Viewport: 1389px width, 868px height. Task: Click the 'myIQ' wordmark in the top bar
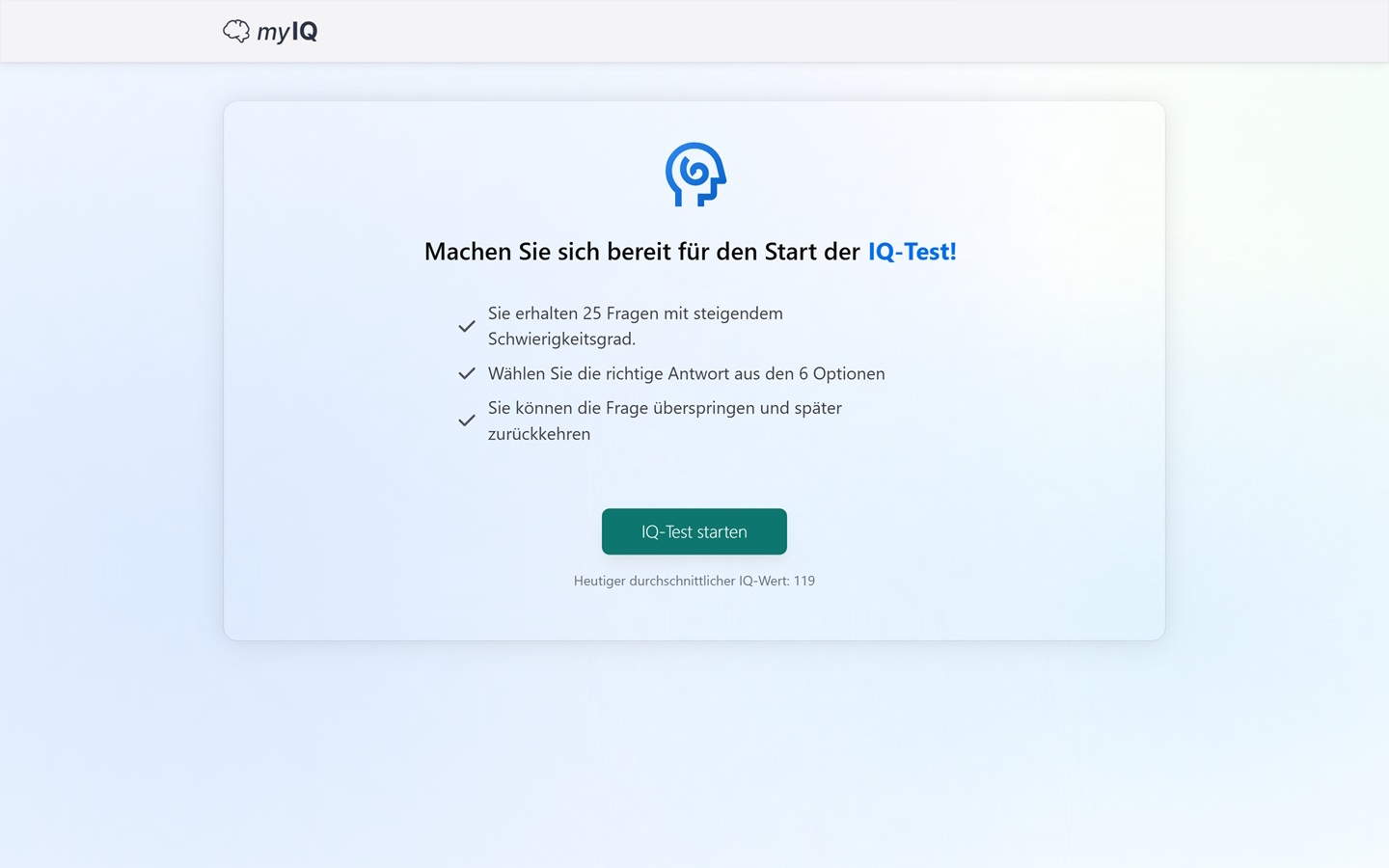coord(286,30)
